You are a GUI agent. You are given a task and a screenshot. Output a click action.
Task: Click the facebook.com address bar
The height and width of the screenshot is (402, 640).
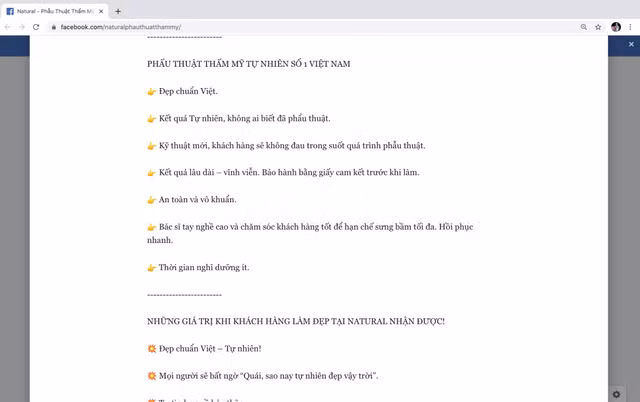pyautogui.click(x=300, y=27)
